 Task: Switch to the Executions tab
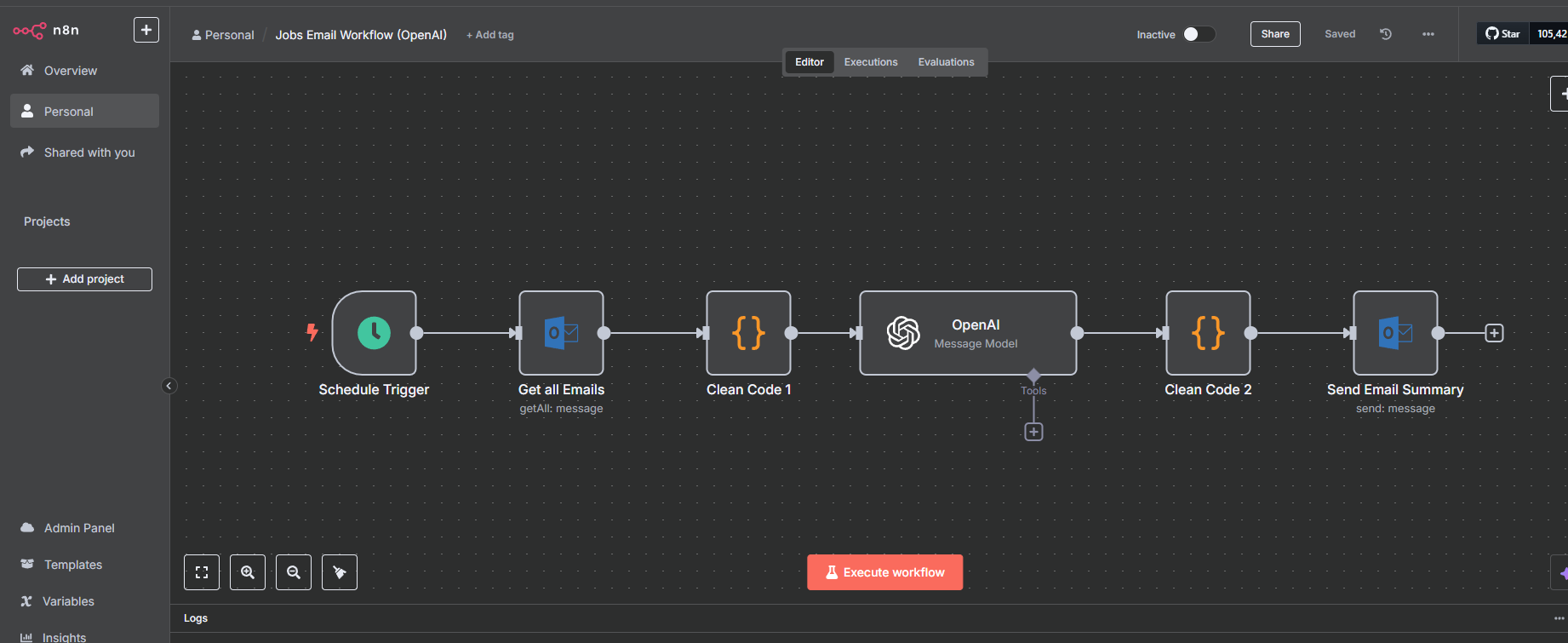[871, 62]
